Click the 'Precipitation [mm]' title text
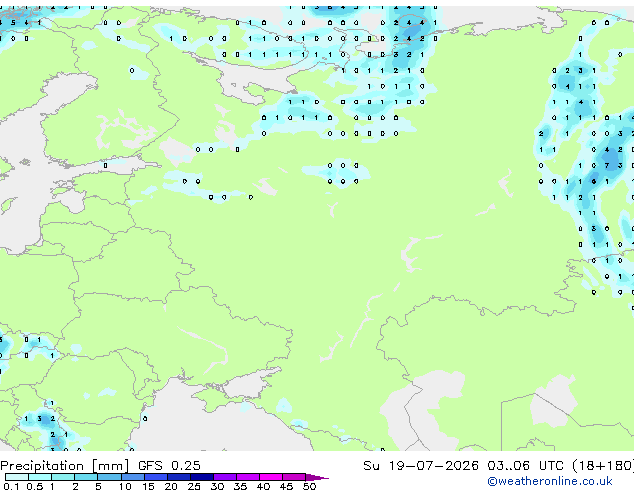634x490 pixels. click(65, 466)
